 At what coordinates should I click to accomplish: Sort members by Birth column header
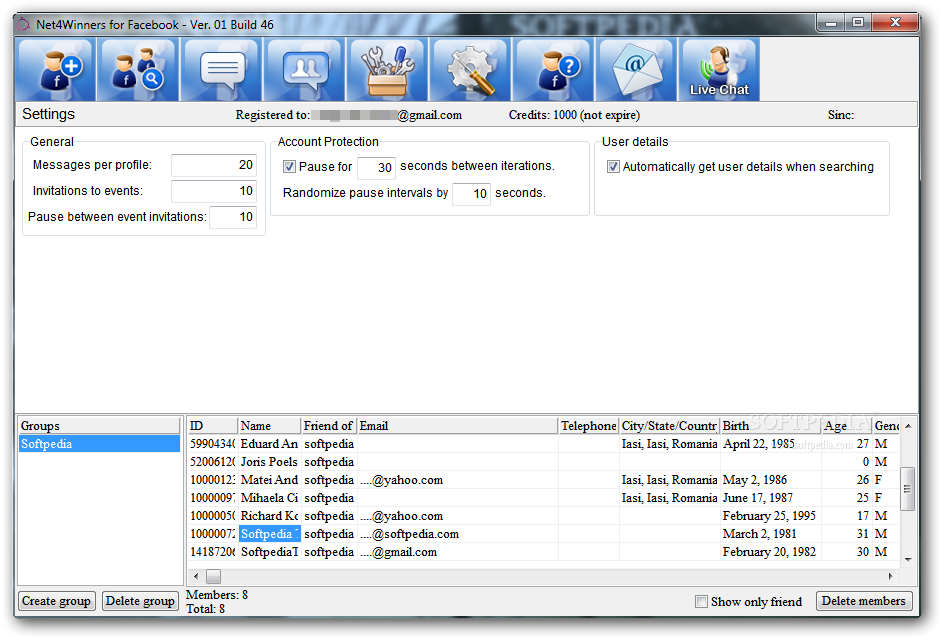770,426
